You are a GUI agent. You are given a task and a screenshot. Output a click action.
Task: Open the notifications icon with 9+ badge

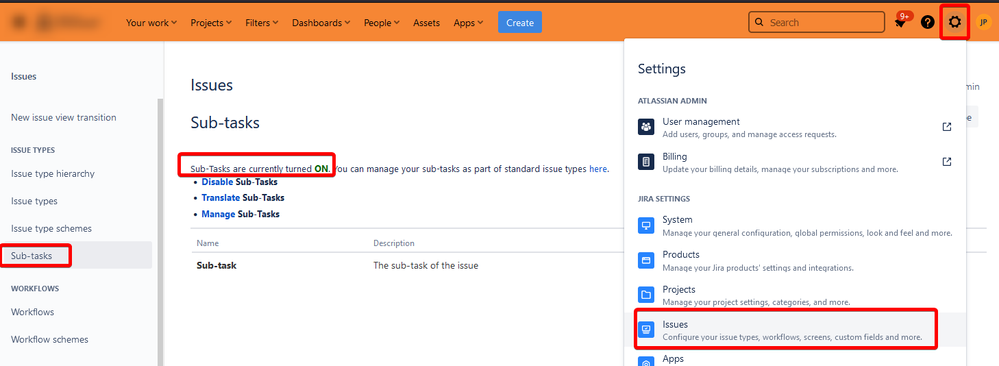tap(900, 21)
